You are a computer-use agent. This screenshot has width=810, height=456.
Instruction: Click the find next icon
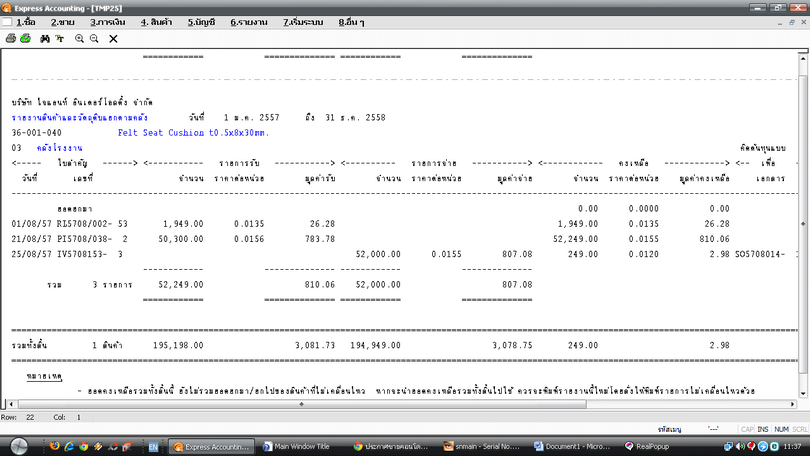tap(60, 38)
